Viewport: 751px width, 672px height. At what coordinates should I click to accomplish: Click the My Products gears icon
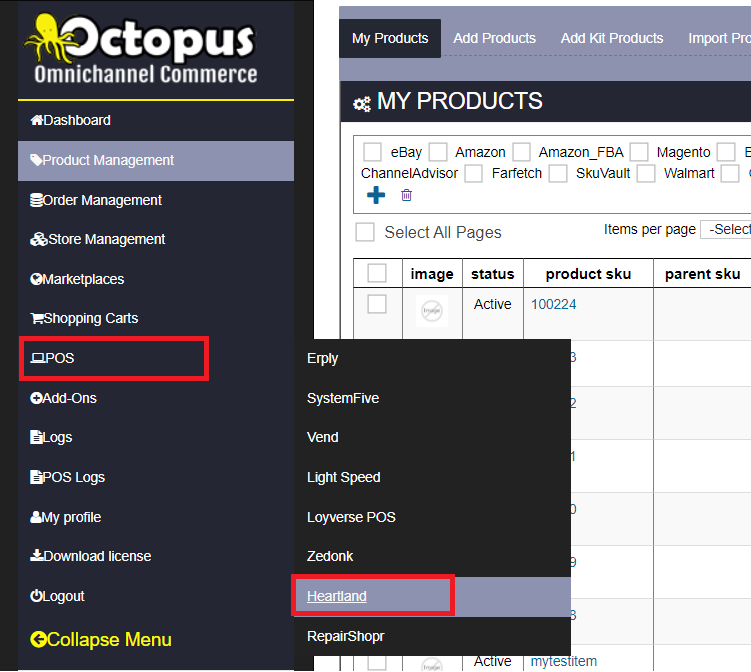click(x=362, y=104)
